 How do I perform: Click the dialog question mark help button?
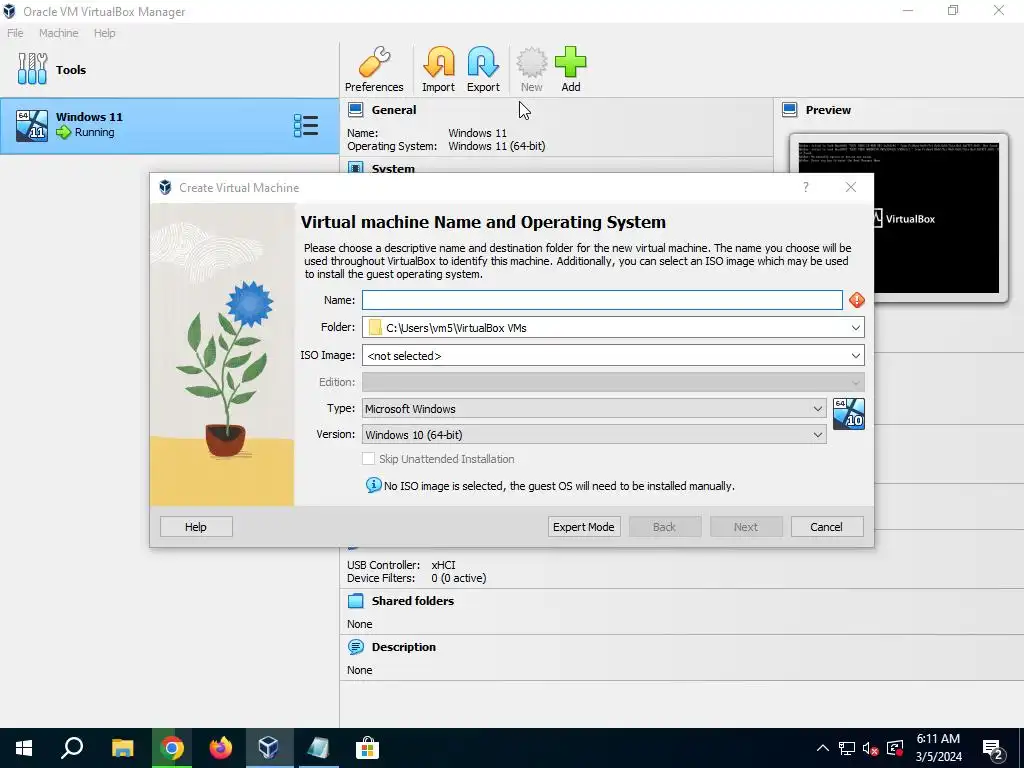(805, 187)
